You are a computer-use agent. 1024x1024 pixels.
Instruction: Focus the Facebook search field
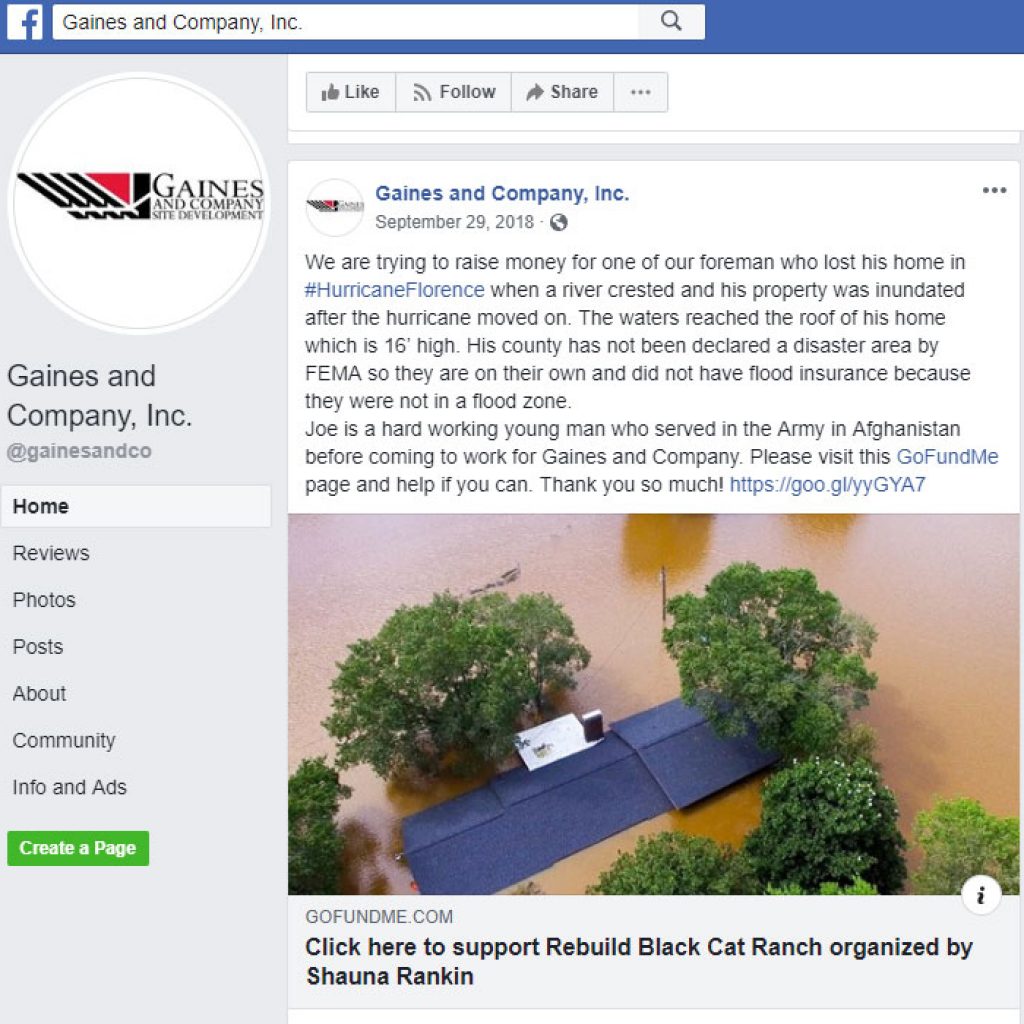[345, 22]
